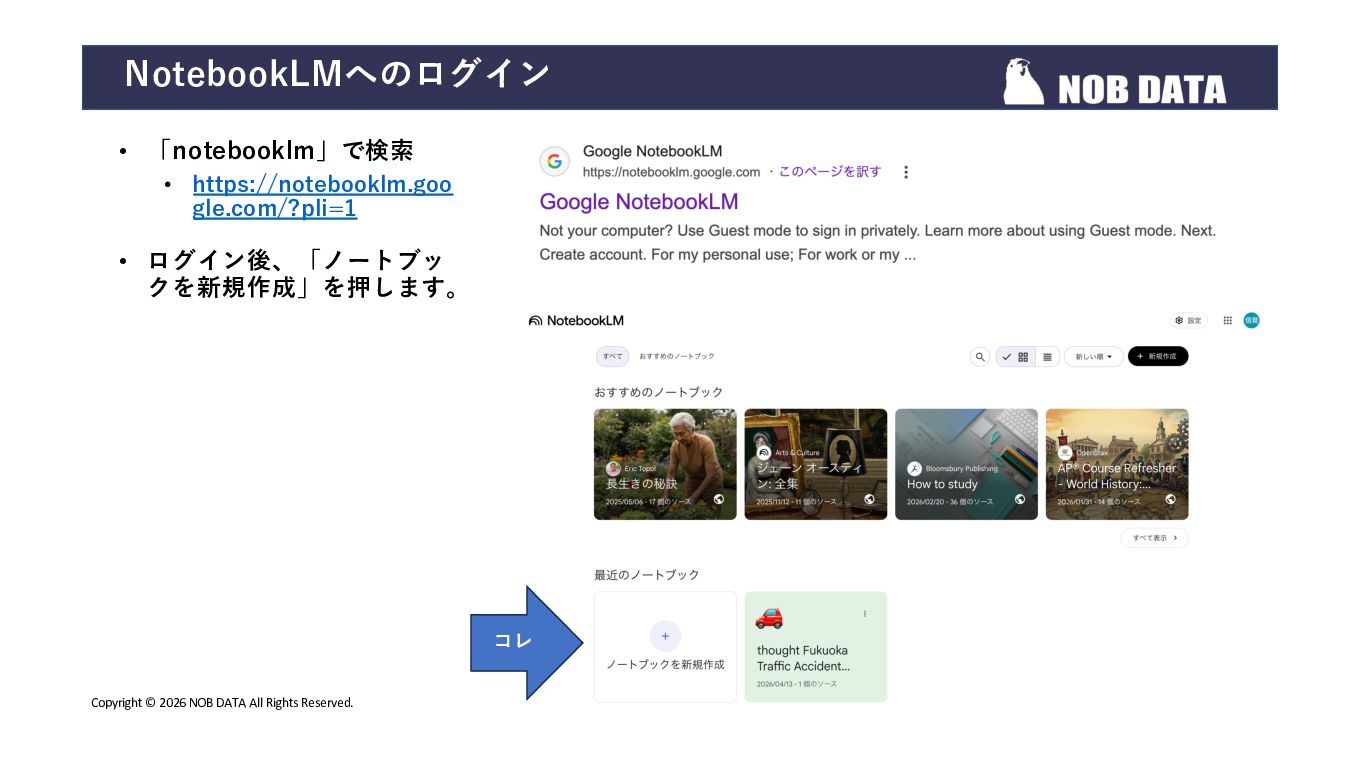Image resolution: width=1361 pixels, height=765 pixels.
Task: Click the search result snippet text
Action: (878, 243)
